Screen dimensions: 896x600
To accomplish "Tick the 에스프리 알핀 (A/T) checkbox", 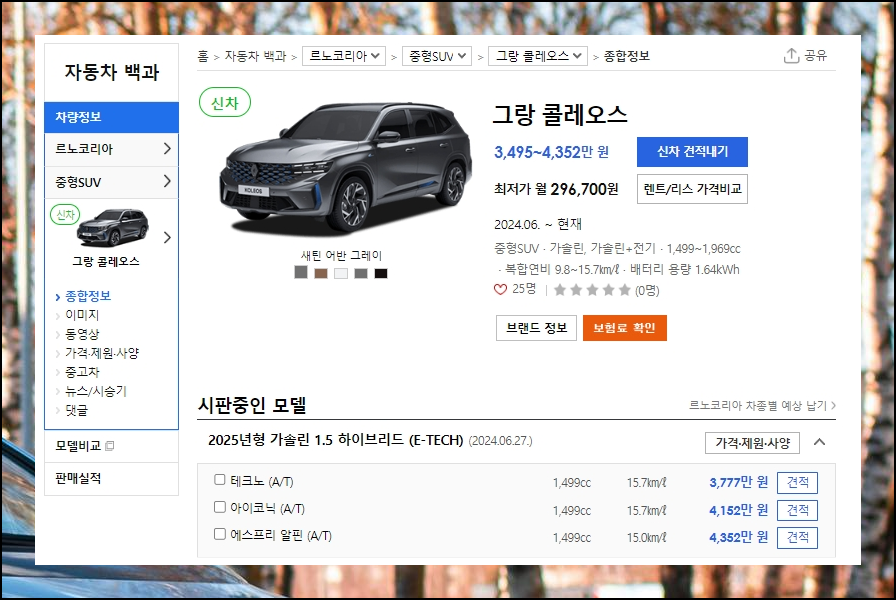I will pos(219,534).
